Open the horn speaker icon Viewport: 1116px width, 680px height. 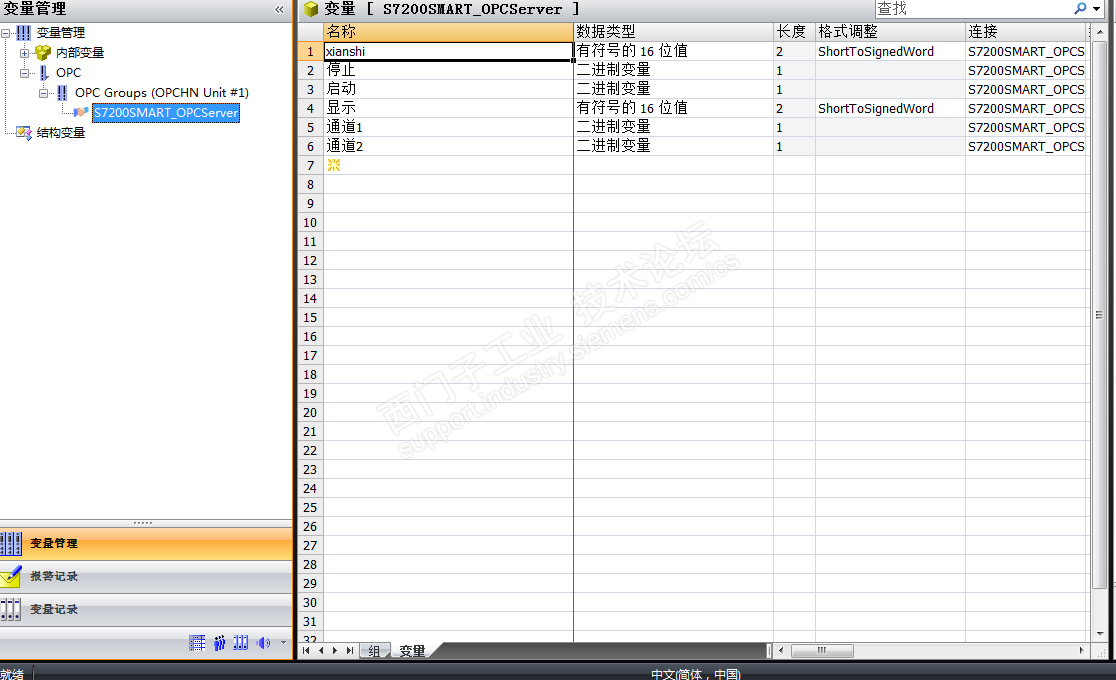click(263, 643)
